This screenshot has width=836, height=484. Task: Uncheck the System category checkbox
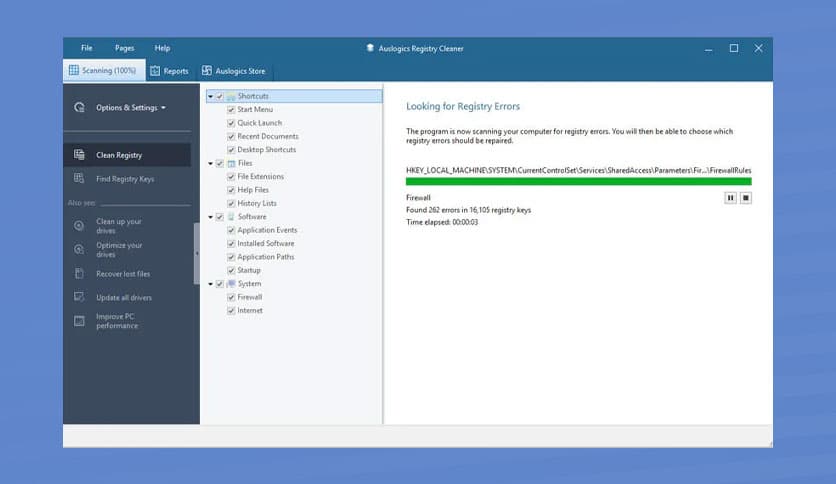[x=220, y=284]
